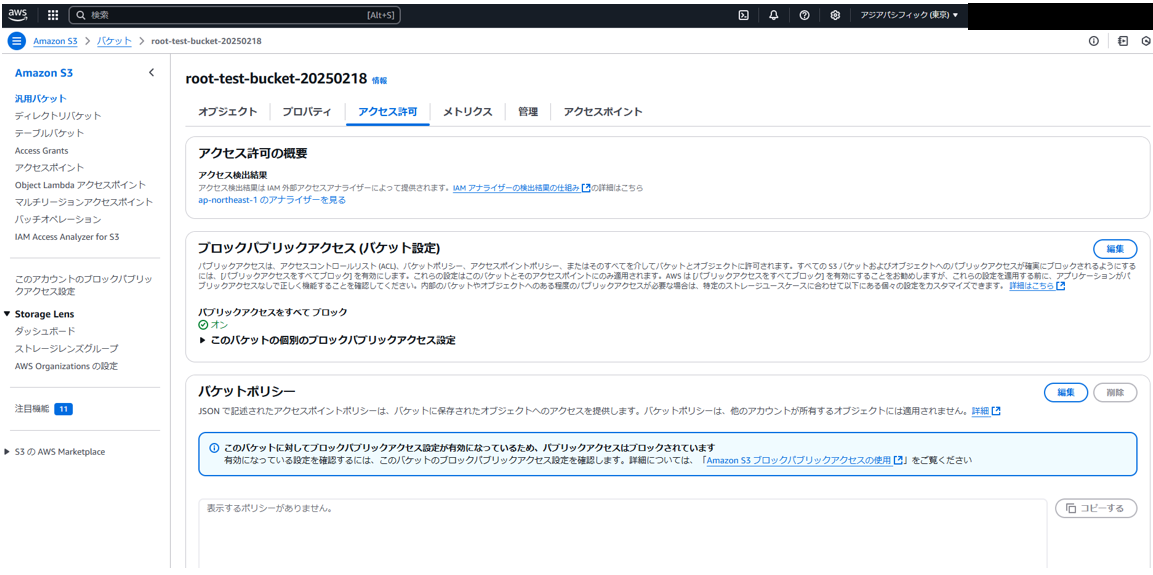Click the info icon in blue alert banner

pyautogui.click(x=214, y=448)
